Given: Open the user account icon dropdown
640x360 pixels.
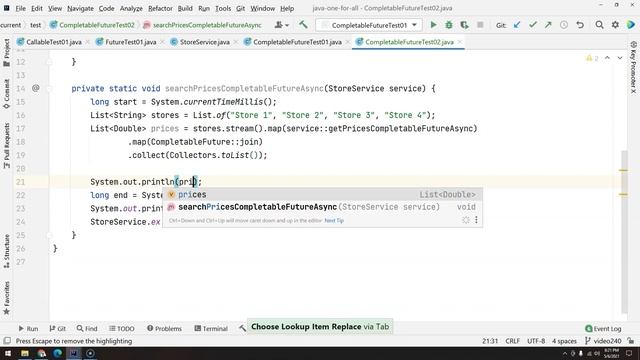Looking at the screenshot, I should click(x=282, y=25).
